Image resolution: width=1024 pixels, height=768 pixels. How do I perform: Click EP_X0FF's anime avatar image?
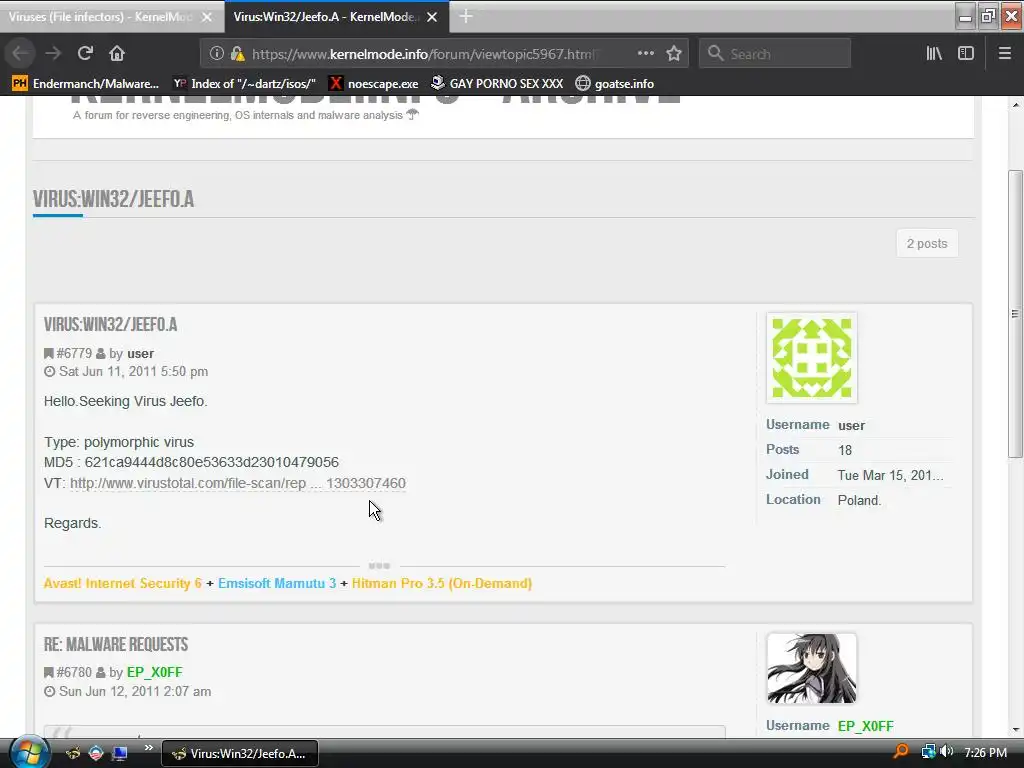point(812,668)
